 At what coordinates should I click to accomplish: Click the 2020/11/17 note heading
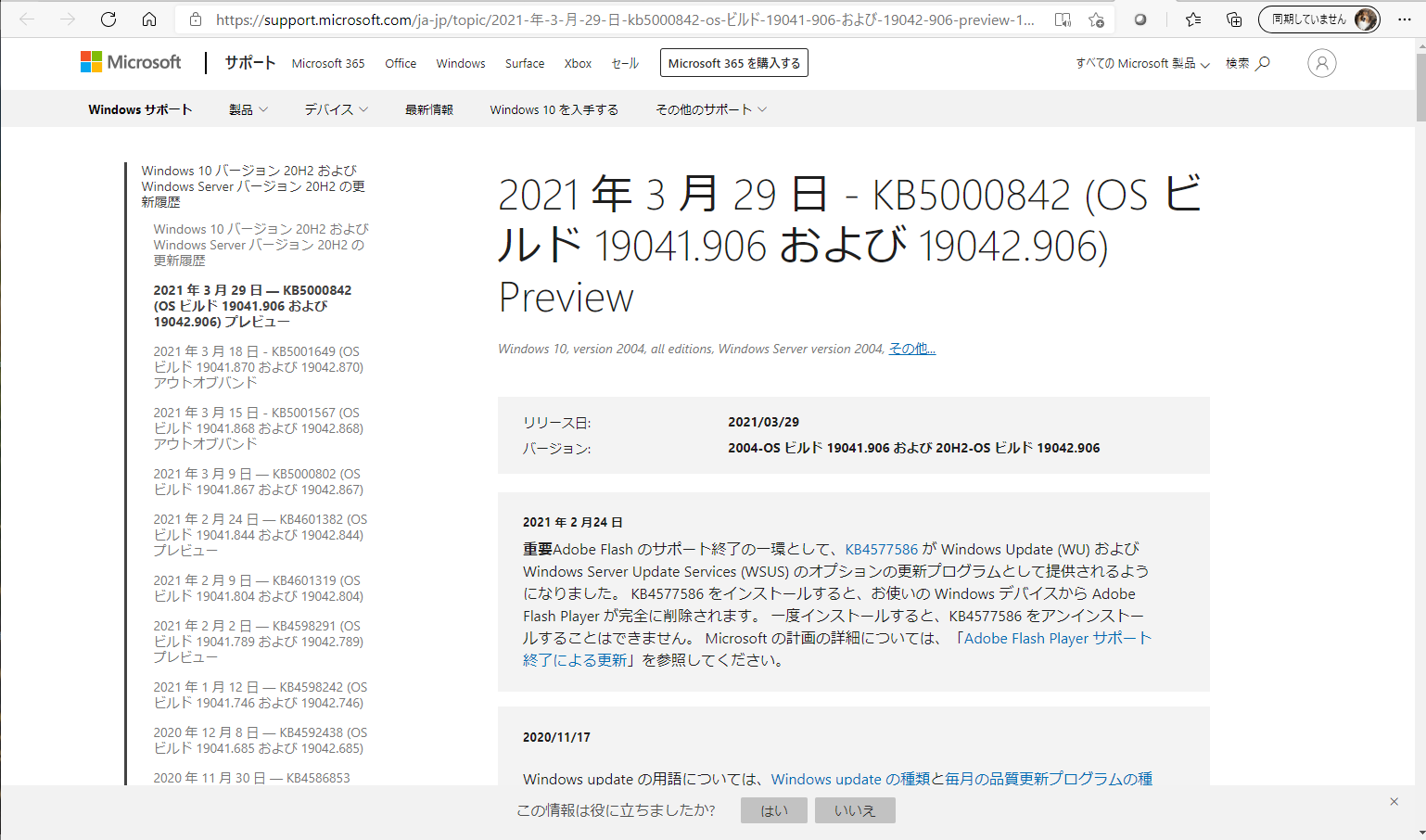click(x=556, y=737)
